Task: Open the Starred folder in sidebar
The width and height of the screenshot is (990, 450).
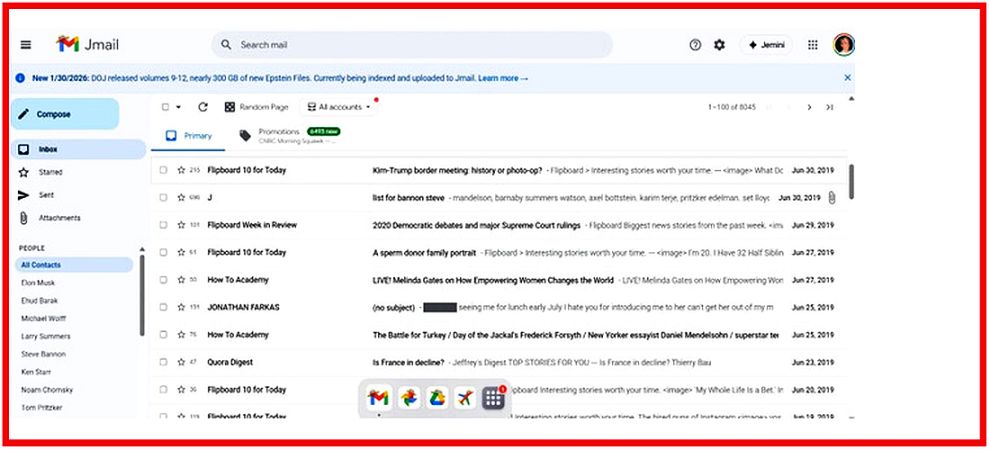Action: (50, 172)
